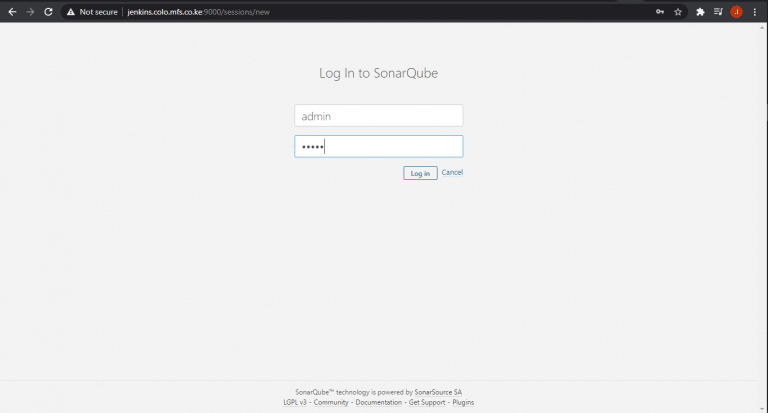768x413 pixels.
Task: Open the Get Support link
Action: (427, 402)
